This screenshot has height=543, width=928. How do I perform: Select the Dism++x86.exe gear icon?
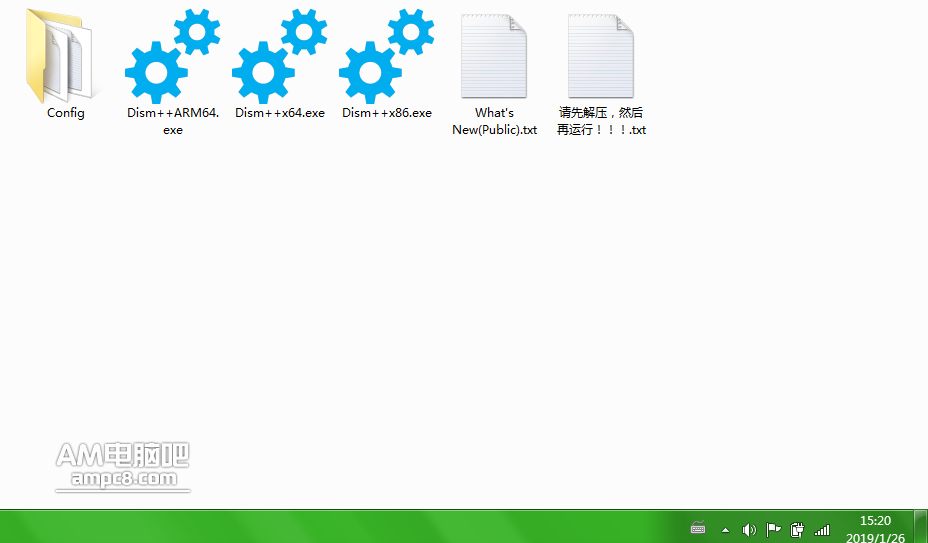click(x=386, y=56)
